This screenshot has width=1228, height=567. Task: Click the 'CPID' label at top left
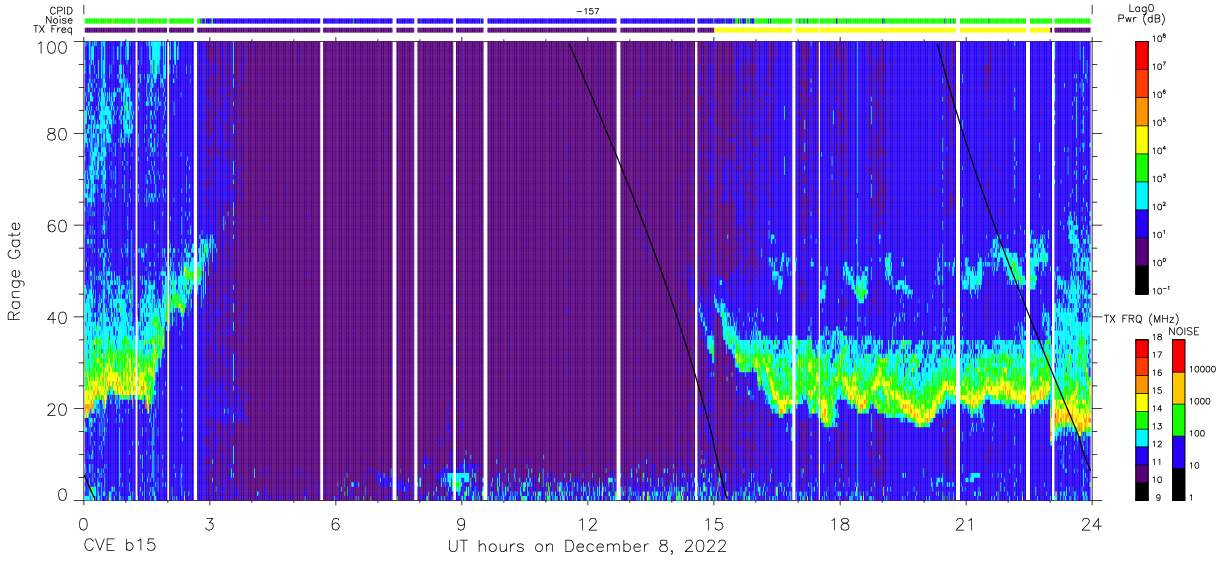(x=62, y=10)
